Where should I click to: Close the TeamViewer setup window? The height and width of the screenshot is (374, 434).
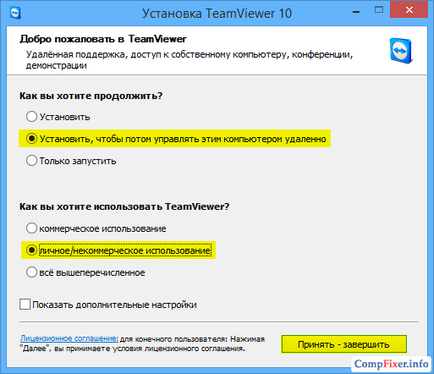[x=409, y=10]
